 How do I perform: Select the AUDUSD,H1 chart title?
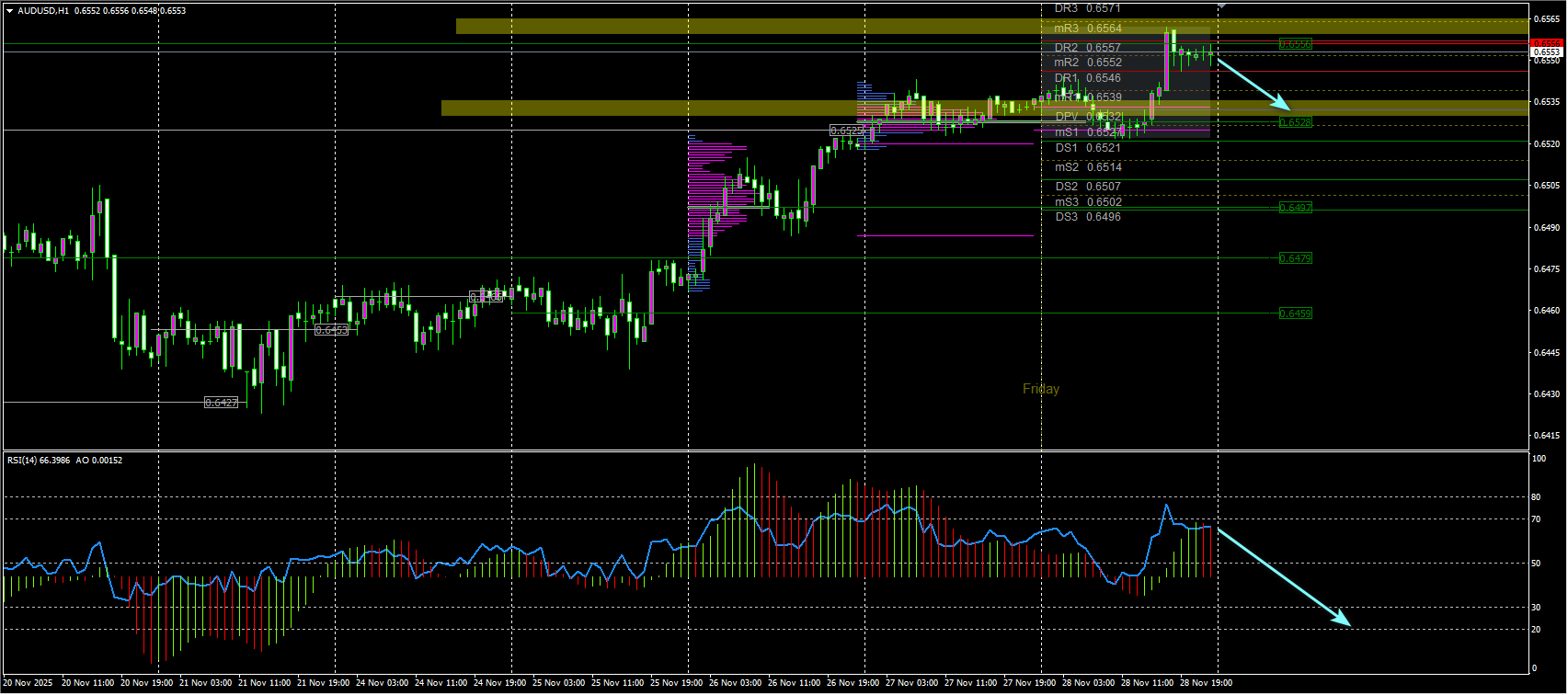pos(43,11)
